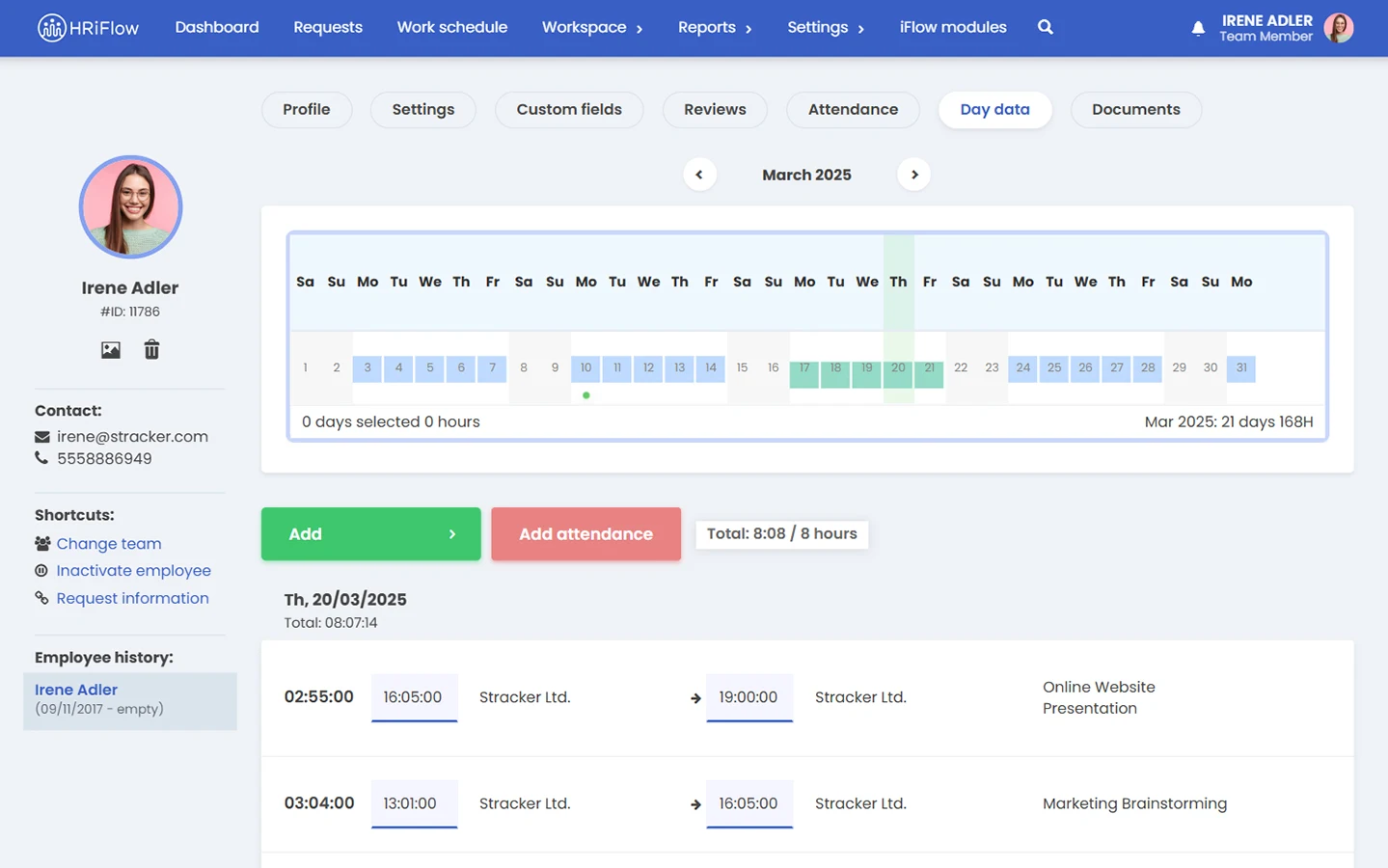The image size is (1388, 868).
Task: Click the trash icon under employee ID
Action: 151,350
